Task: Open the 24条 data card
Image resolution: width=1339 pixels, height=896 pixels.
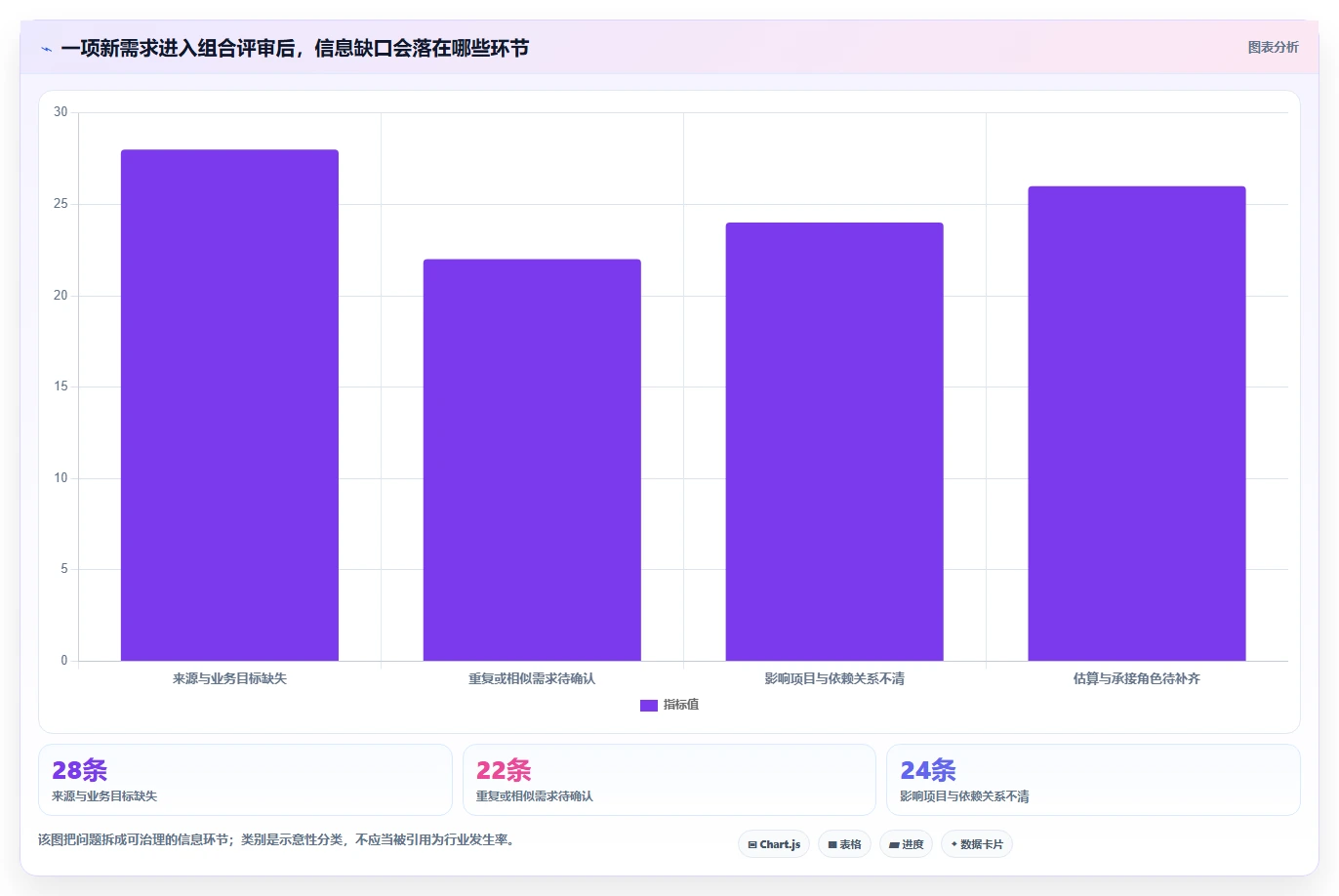Action: point(1093,780)
